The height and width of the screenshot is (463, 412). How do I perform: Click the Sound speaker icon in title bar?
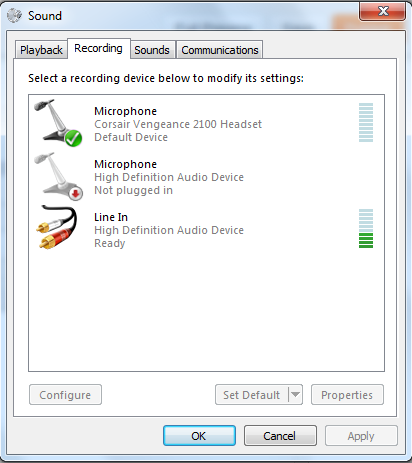pyautogui.click(x=14, y=15)
